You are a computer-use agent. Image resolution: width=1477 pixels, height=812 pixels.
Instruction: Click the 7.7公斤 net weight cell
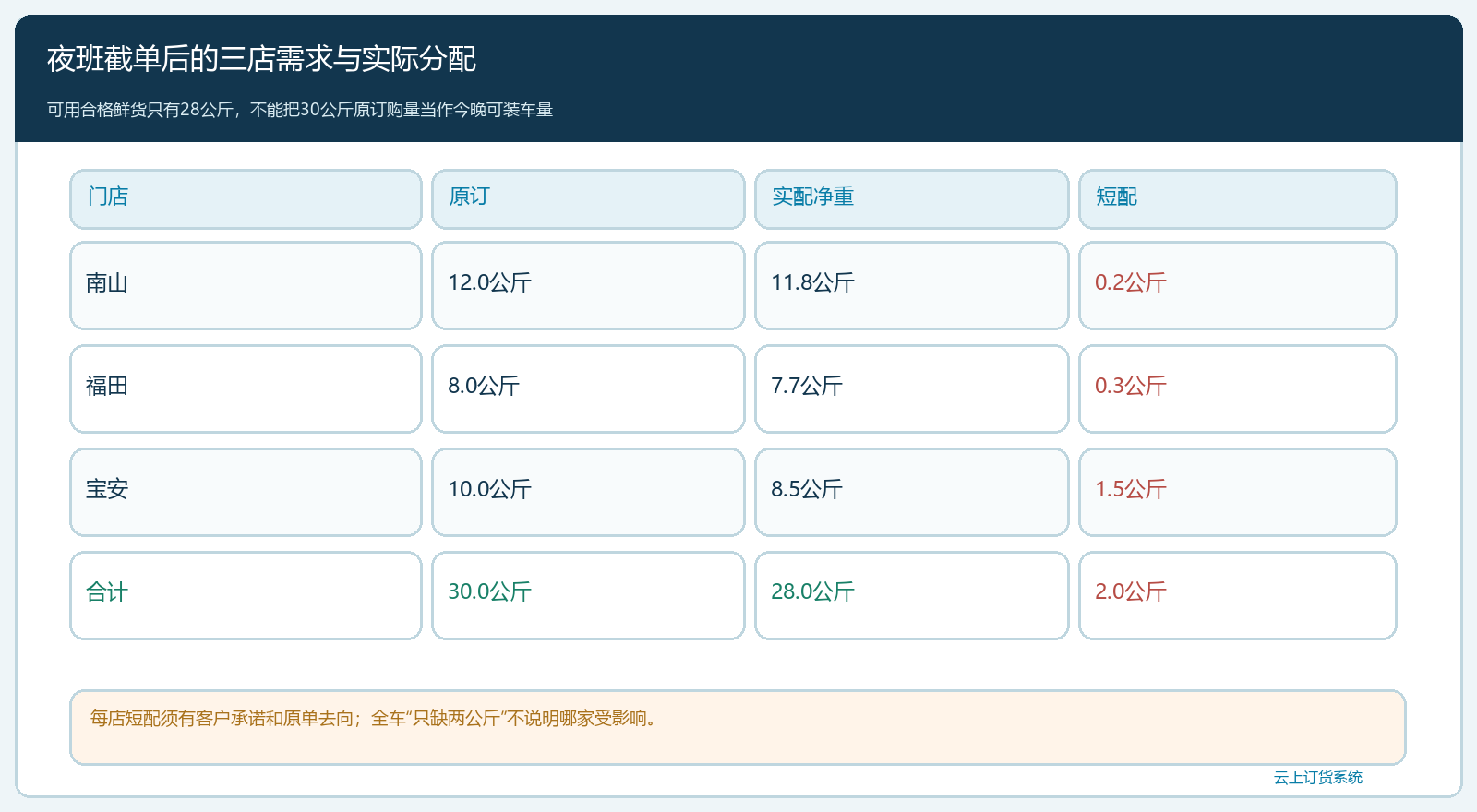[912, 388]
